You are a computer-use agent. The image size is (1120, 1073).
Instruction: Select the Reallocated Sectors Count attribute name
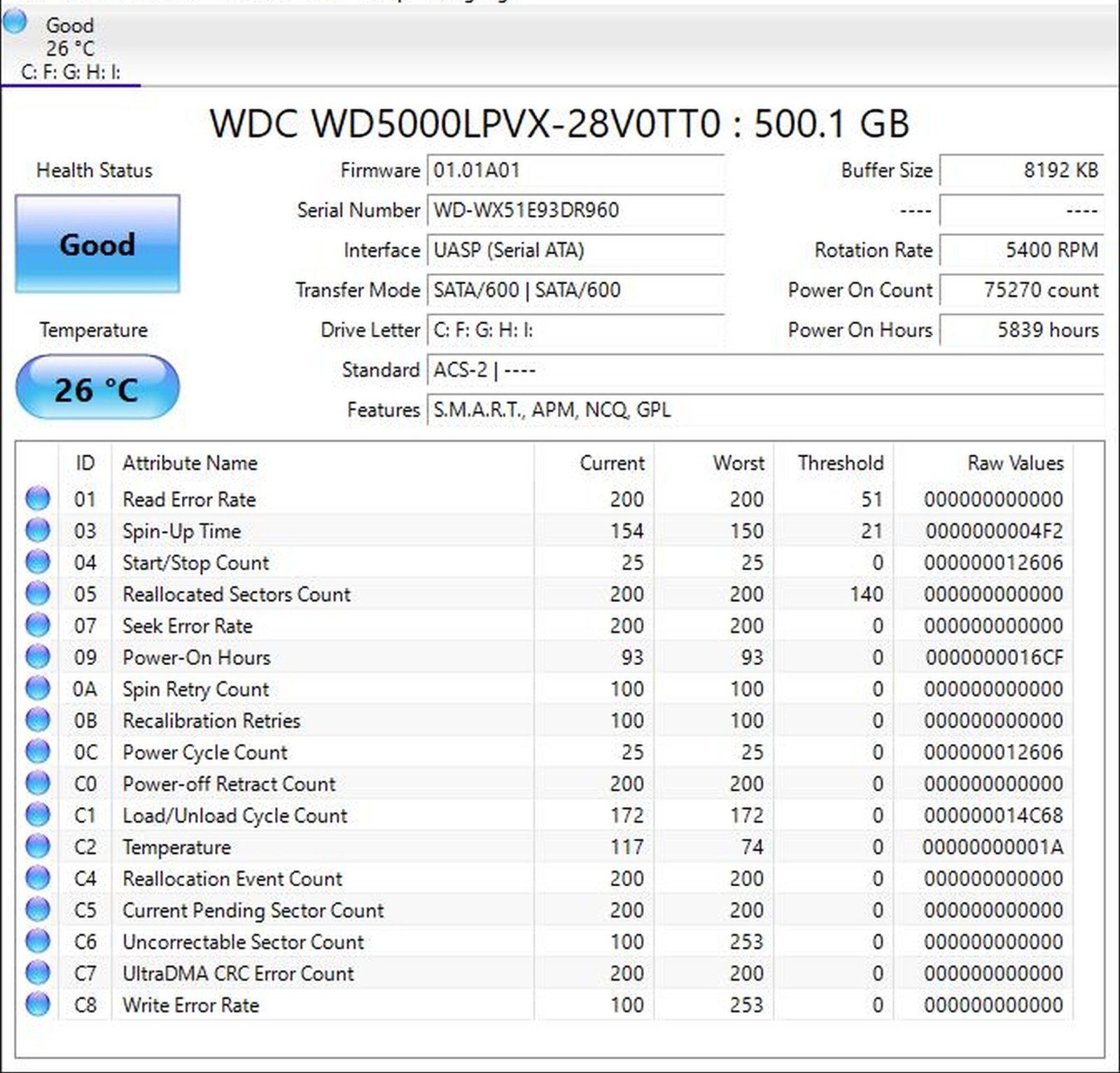[x=237, y=594]
